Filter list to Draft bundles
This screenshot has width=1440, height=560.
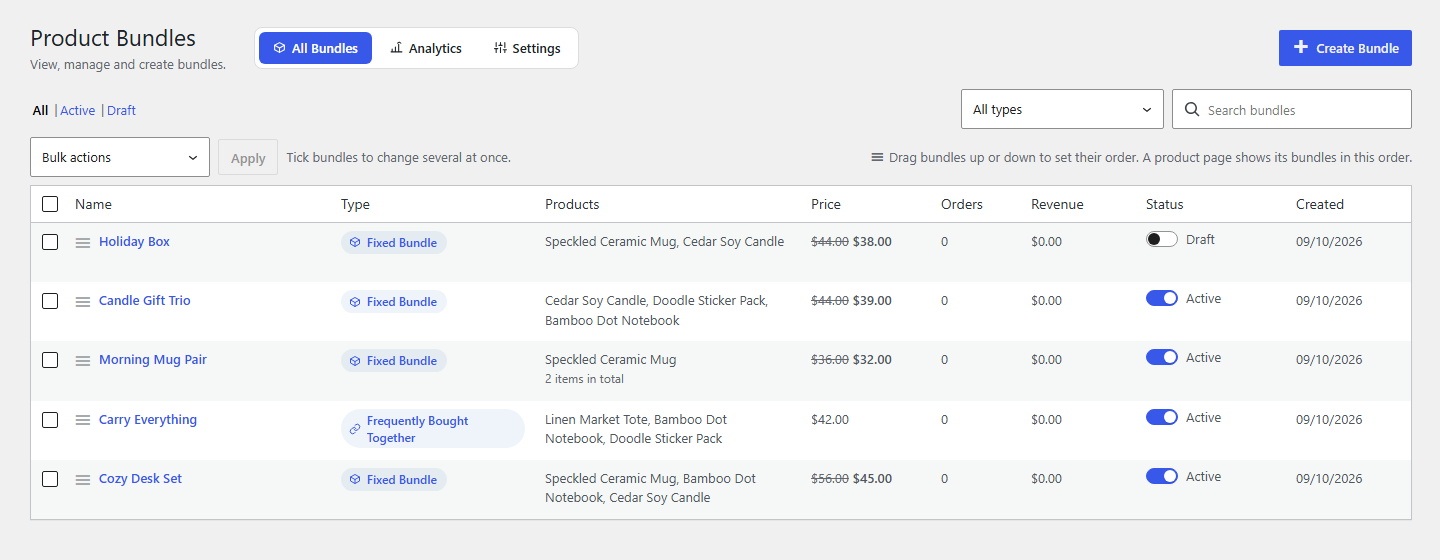click(121, 110)
